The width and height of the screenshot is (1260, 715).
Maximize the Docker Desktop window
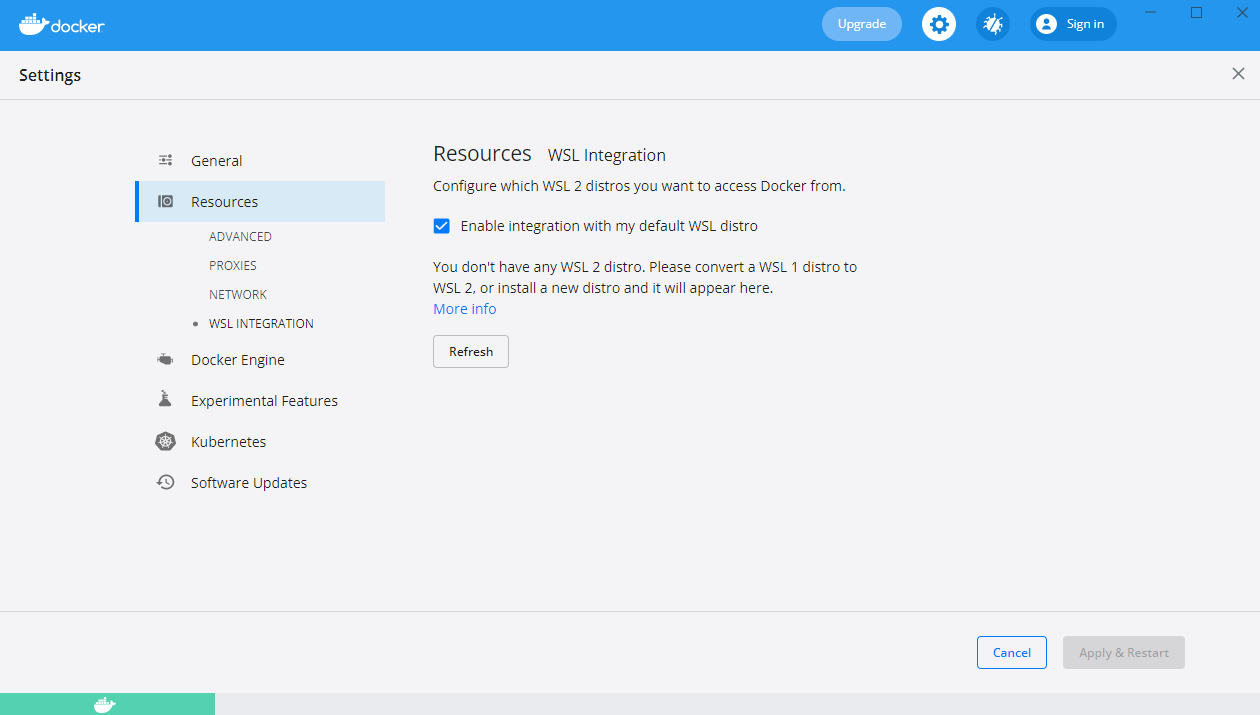pos(1196,13)
